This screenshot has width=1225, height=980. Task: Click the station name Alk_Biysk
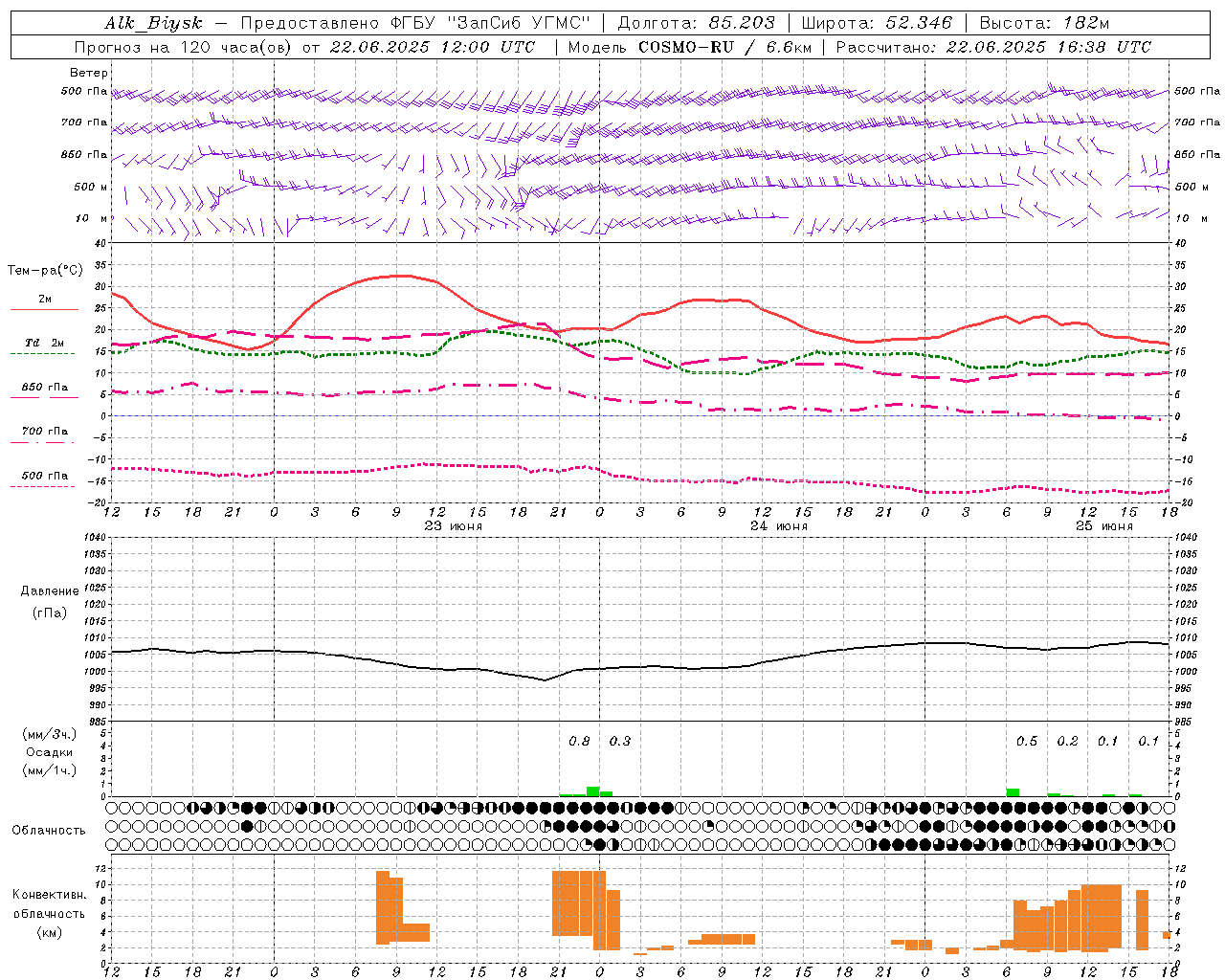tap(153, 24)
